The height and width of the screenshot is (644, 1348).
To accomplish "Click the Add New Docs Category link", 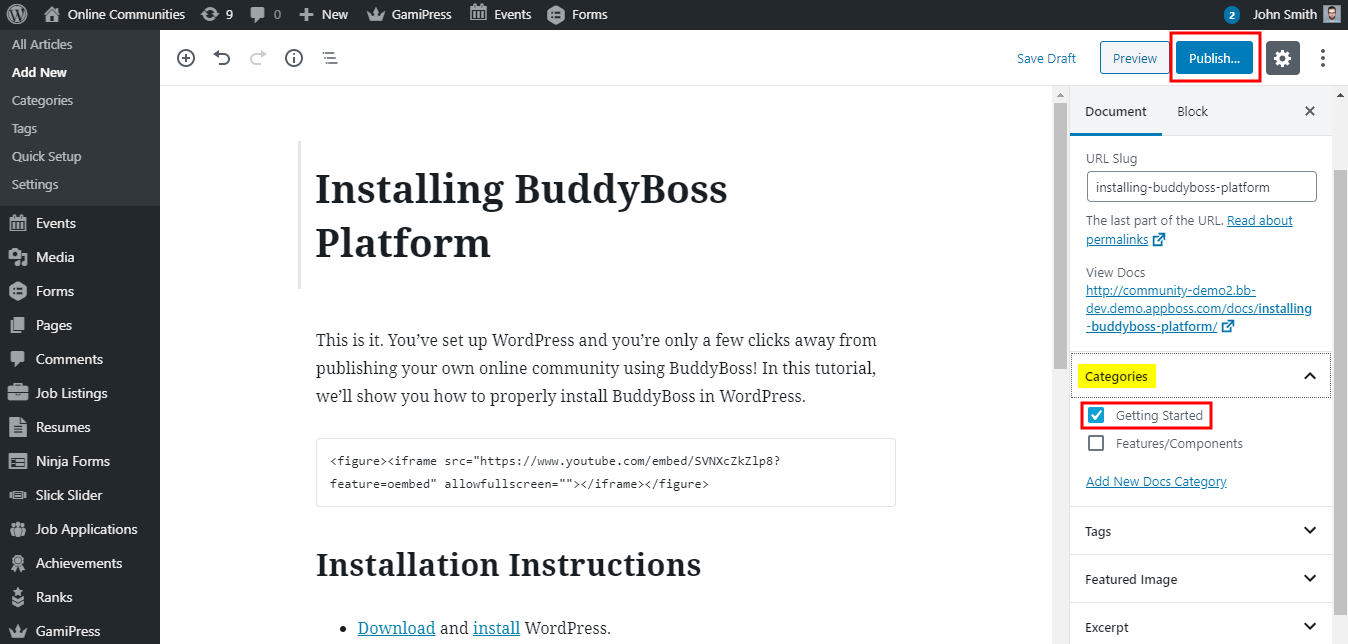I will tap(1155, 481).
